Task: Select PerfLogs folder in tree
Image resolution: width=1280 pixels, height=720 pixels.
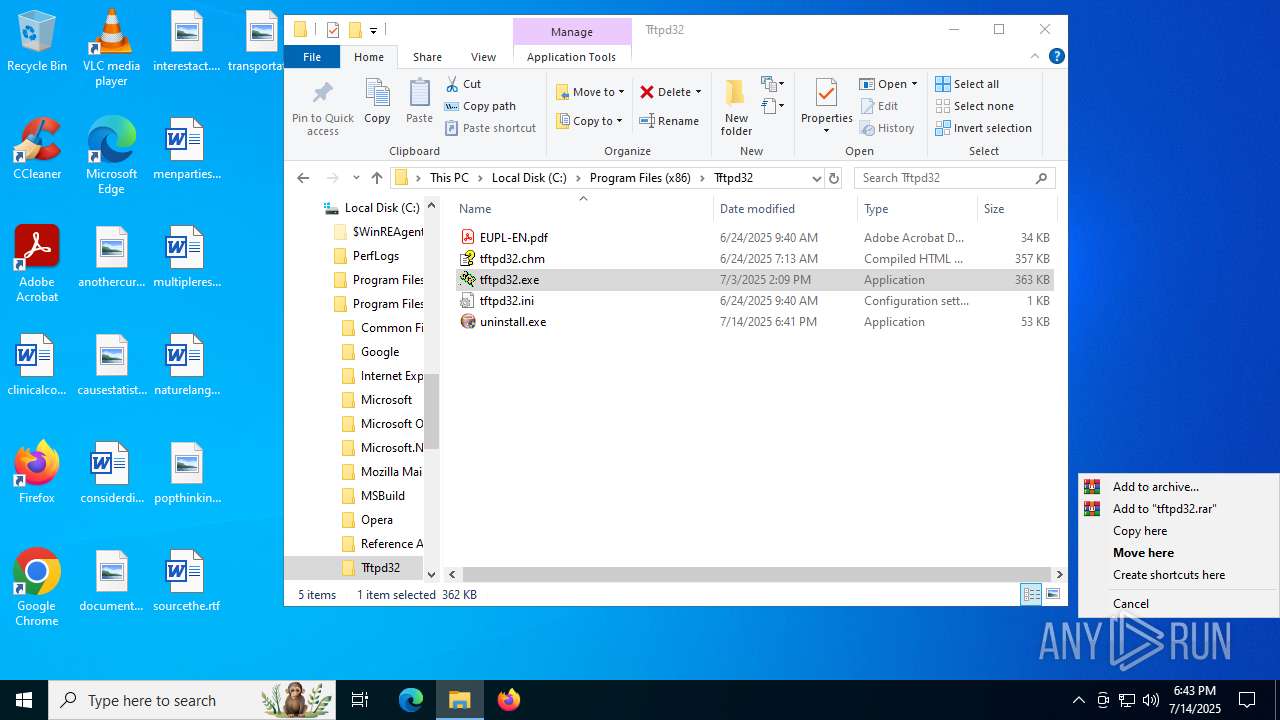Action: click(377, 256)
